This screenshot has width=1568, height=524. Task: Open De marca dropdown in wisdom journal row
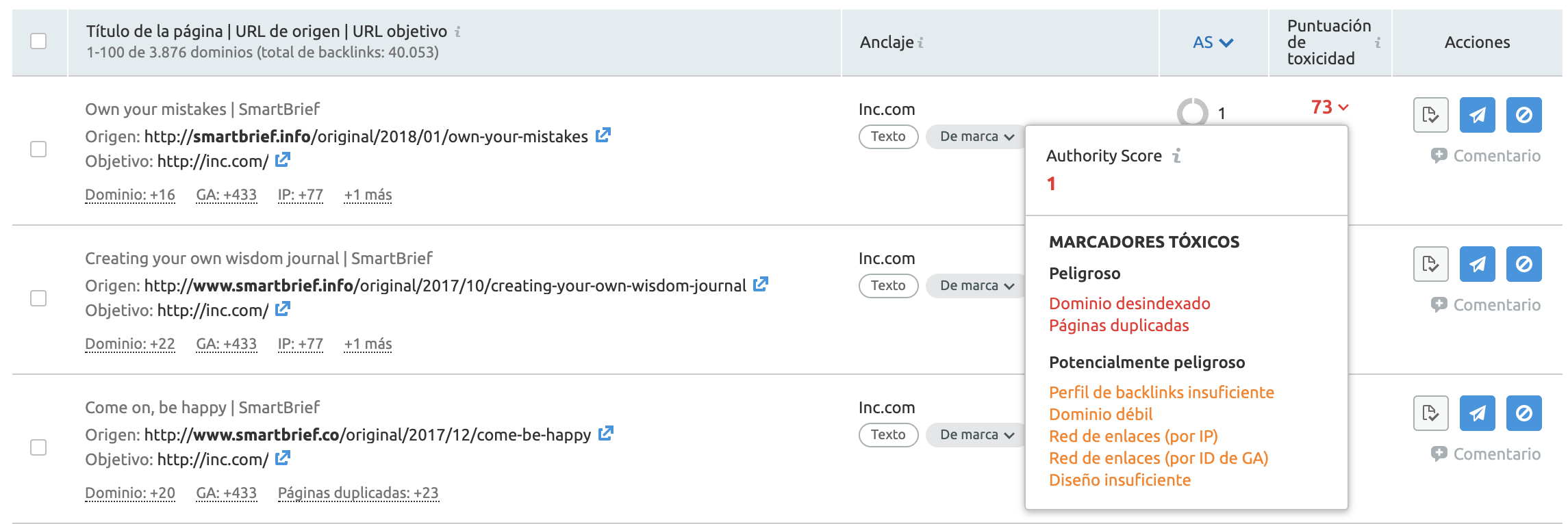click(x=976, y=285)
